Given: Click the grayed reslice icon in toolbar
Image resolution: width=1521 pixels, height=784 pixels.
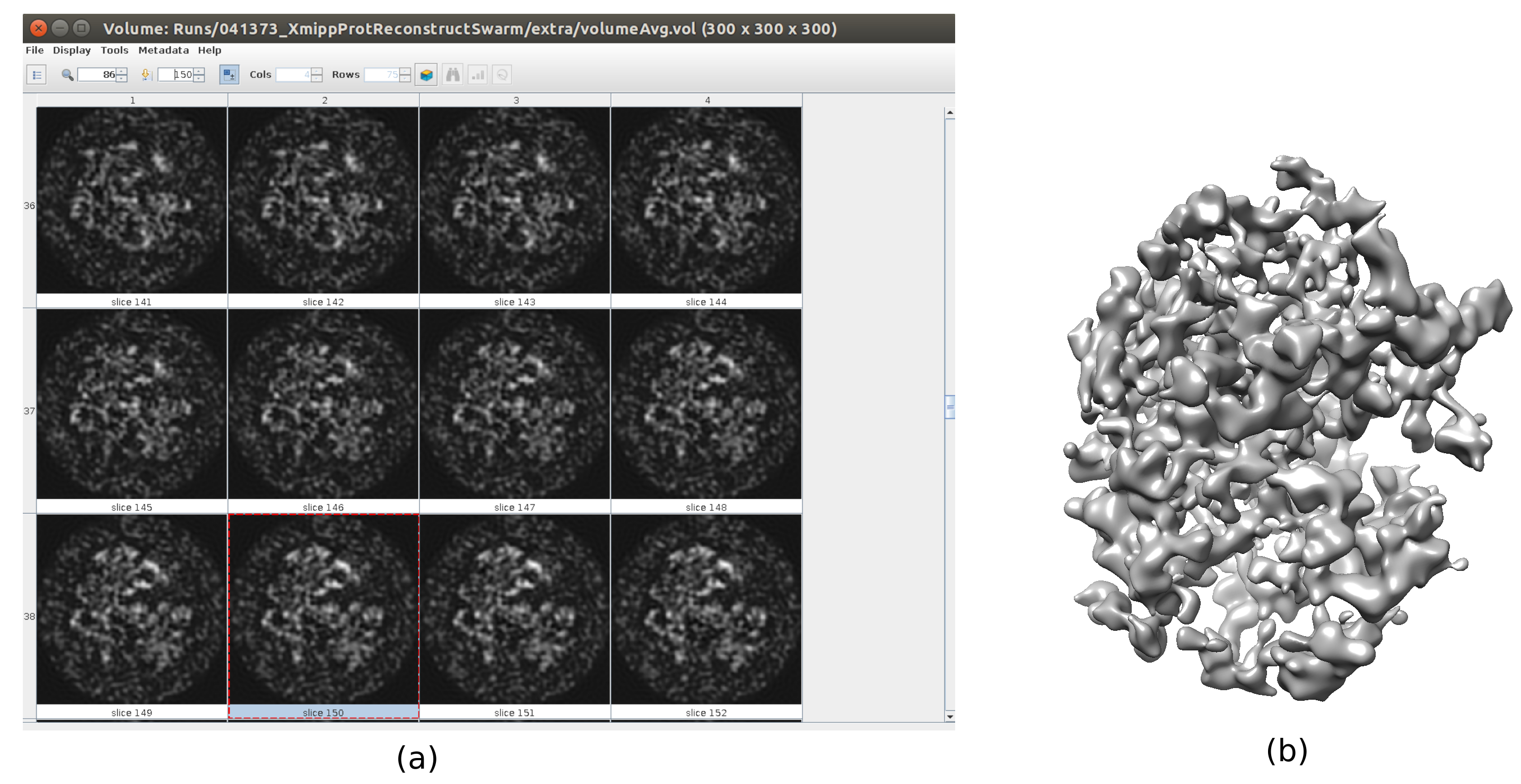Looking at the screenshot, I should (502, 75).
